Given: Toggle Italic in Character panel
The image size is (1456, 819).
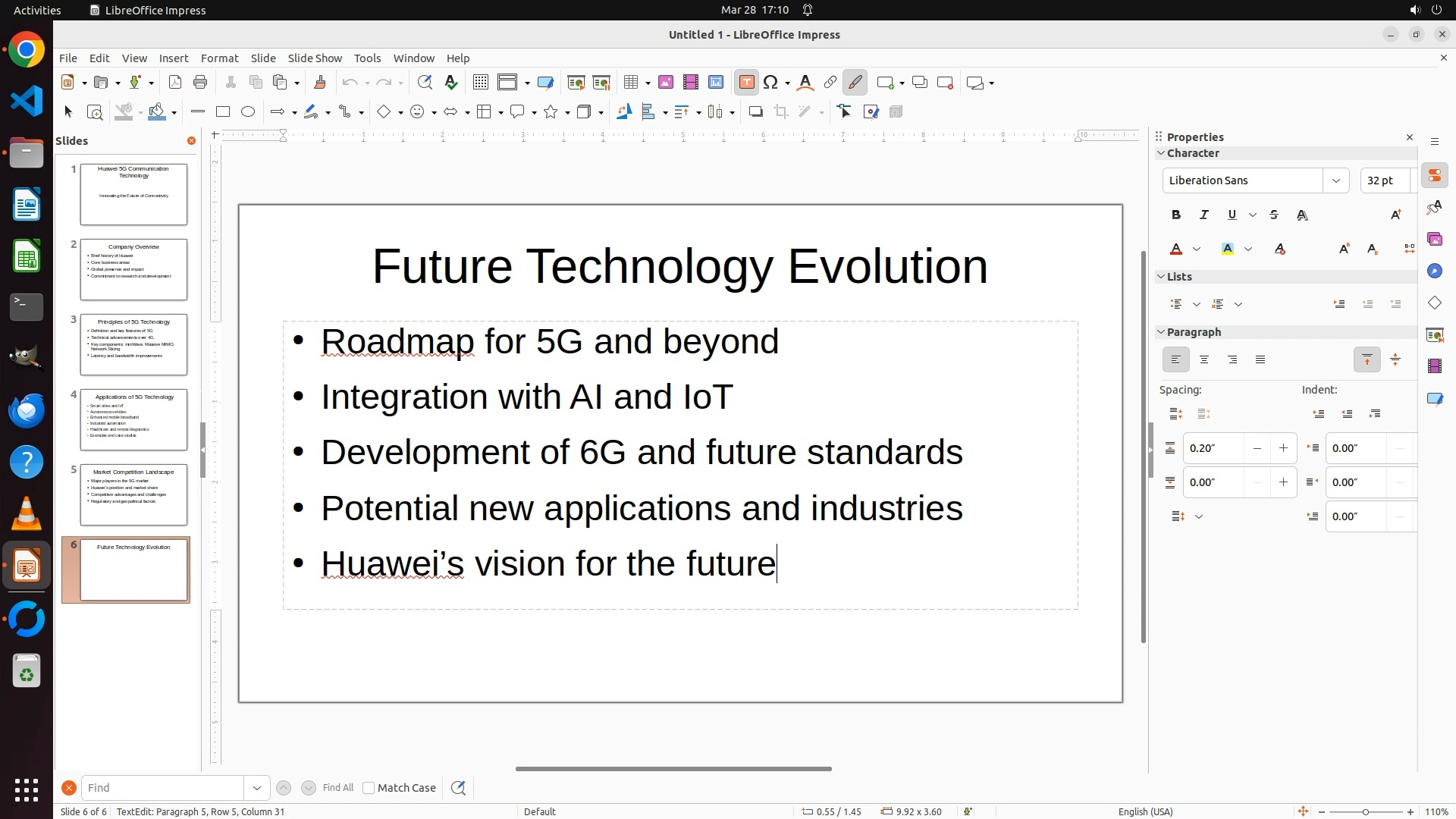Looking at the screenshot, I should tap(1204, 215).
